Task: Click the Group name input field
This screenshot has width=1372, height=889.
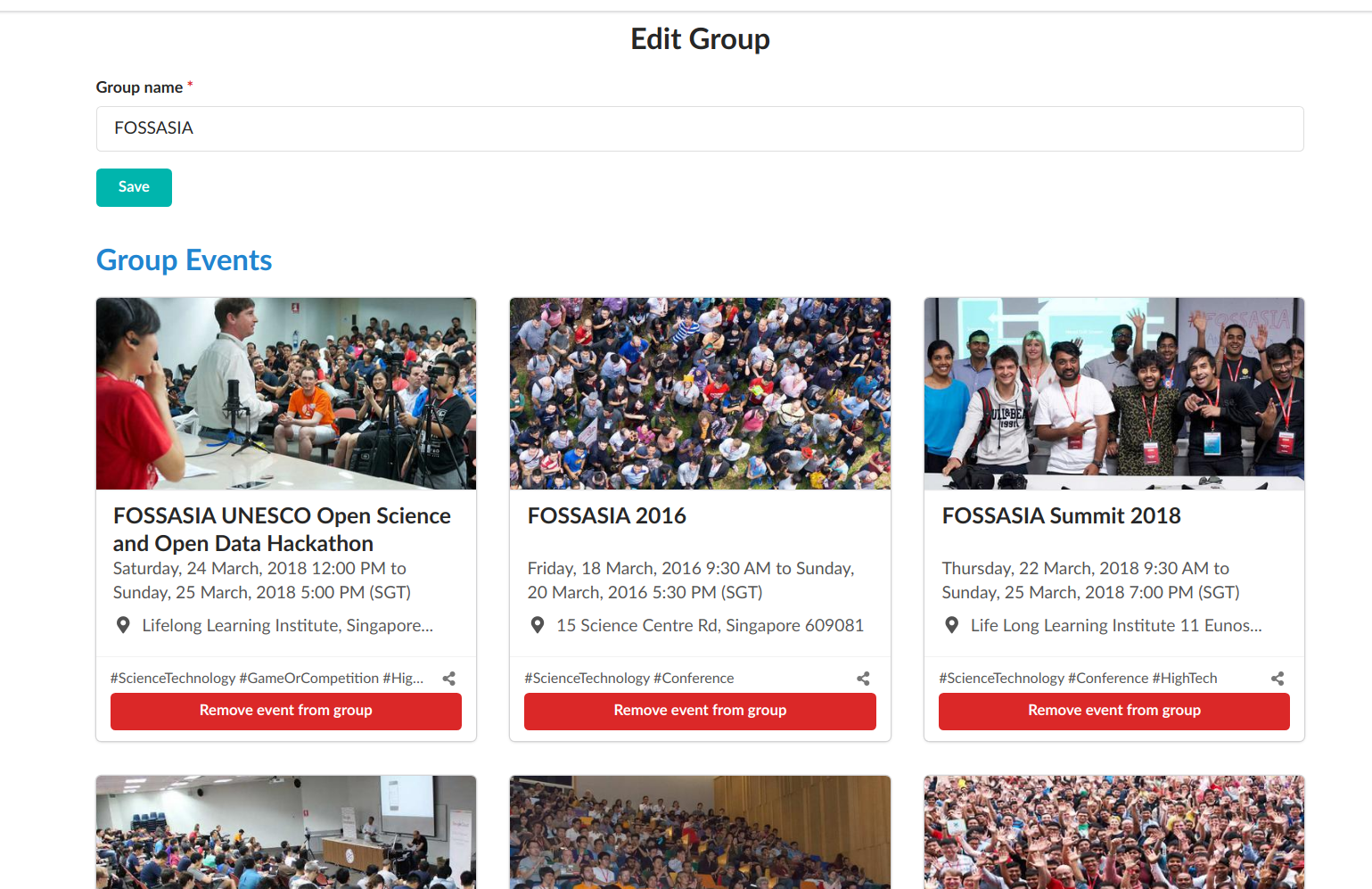Action: click(700, 128)
